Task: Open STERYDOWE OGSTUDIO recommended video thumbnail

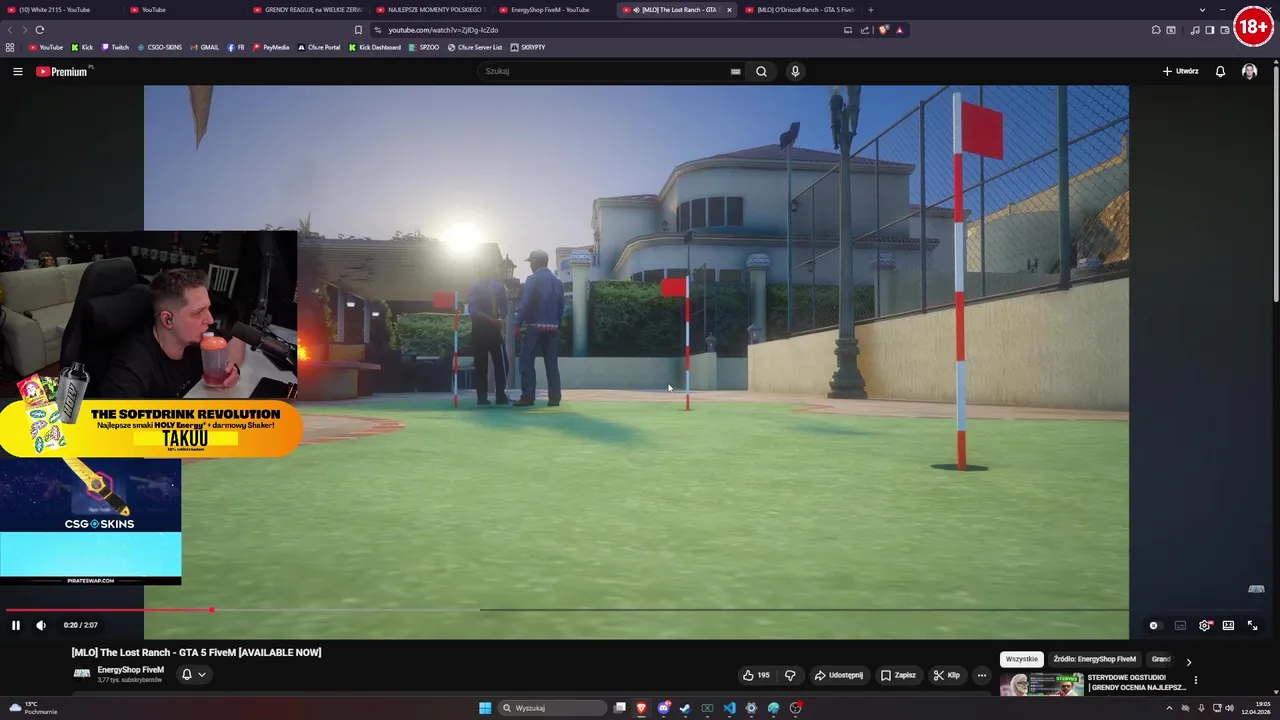Action: click(1042, 685)
